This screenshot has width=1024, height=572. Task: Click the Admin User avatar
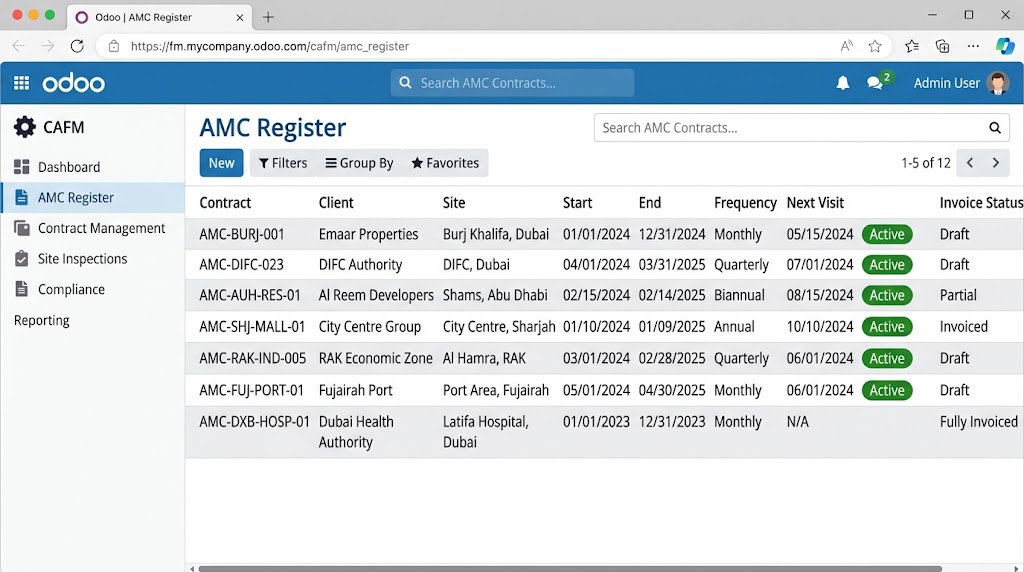(997, 83)
